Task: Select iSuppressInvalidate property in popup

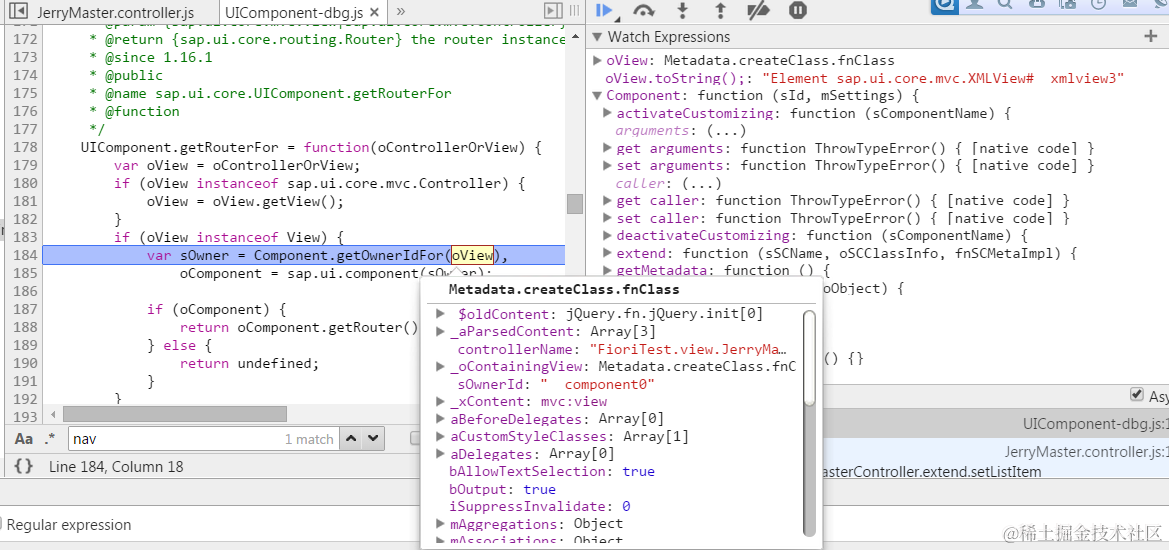Action: pyautogui.click(x=540, y=507)
